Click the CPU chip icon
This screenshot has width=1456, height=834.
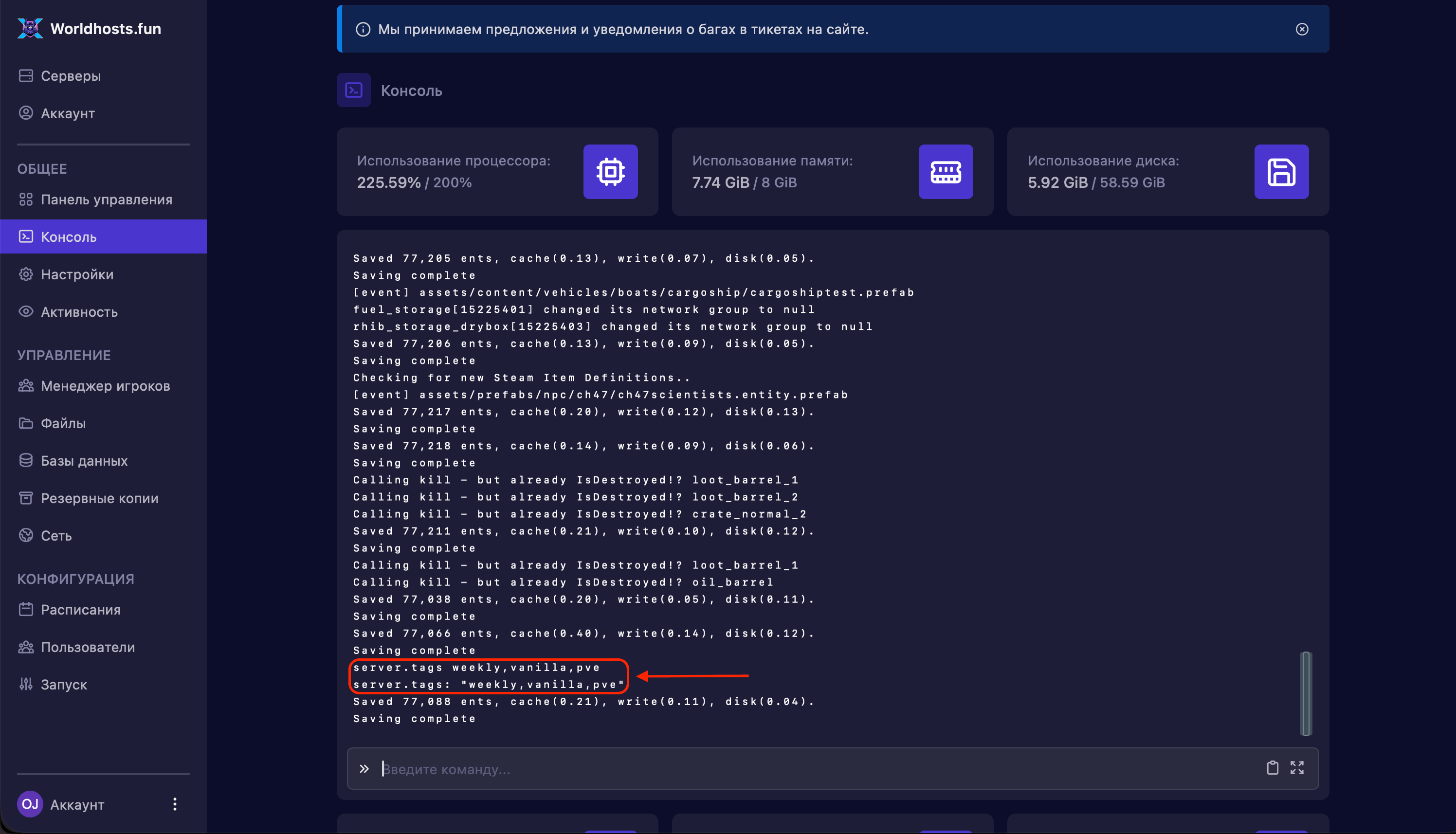611,171
